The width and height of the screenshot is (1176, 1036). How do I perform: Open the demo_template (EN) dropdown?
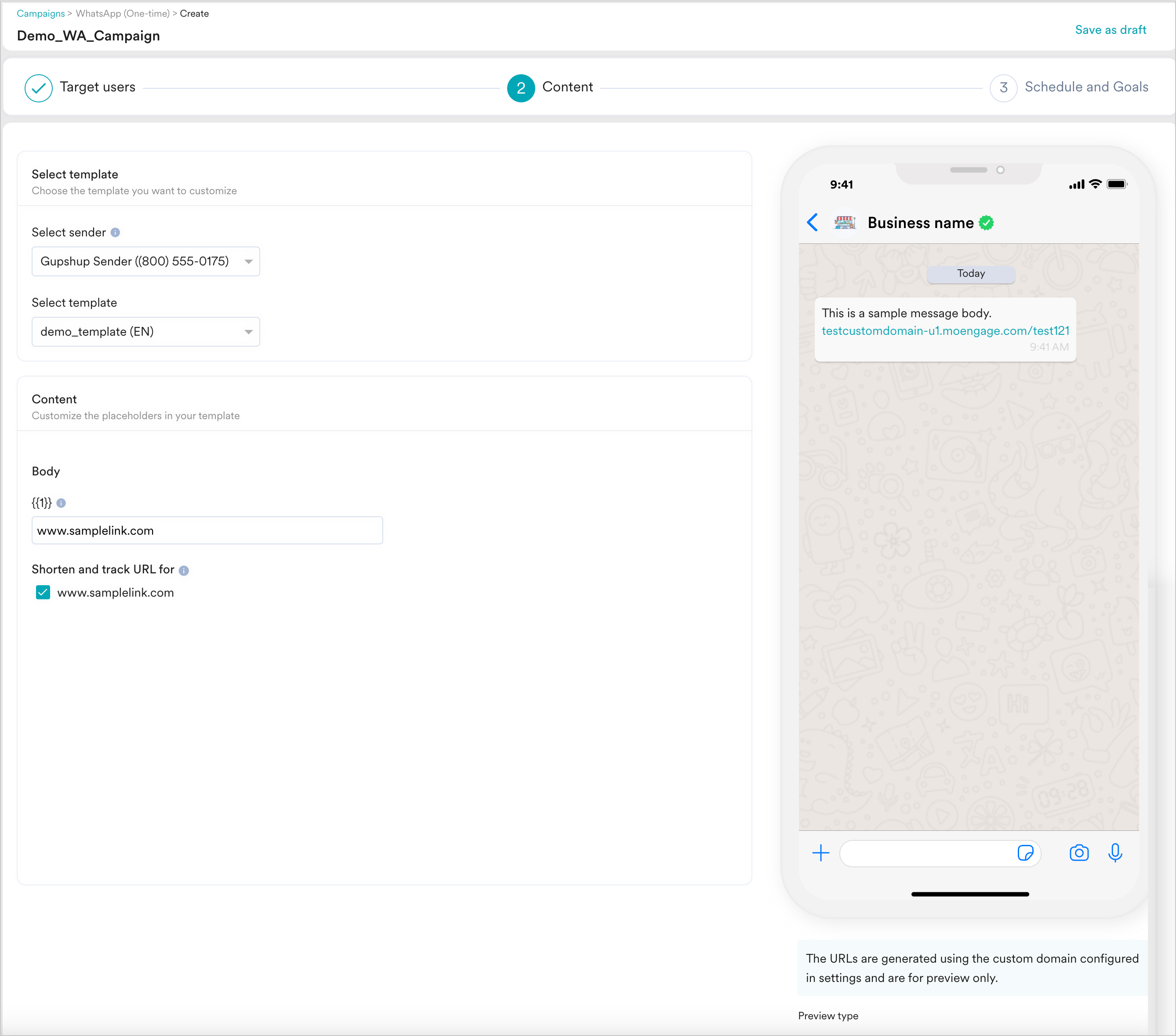tap(145, 331)
